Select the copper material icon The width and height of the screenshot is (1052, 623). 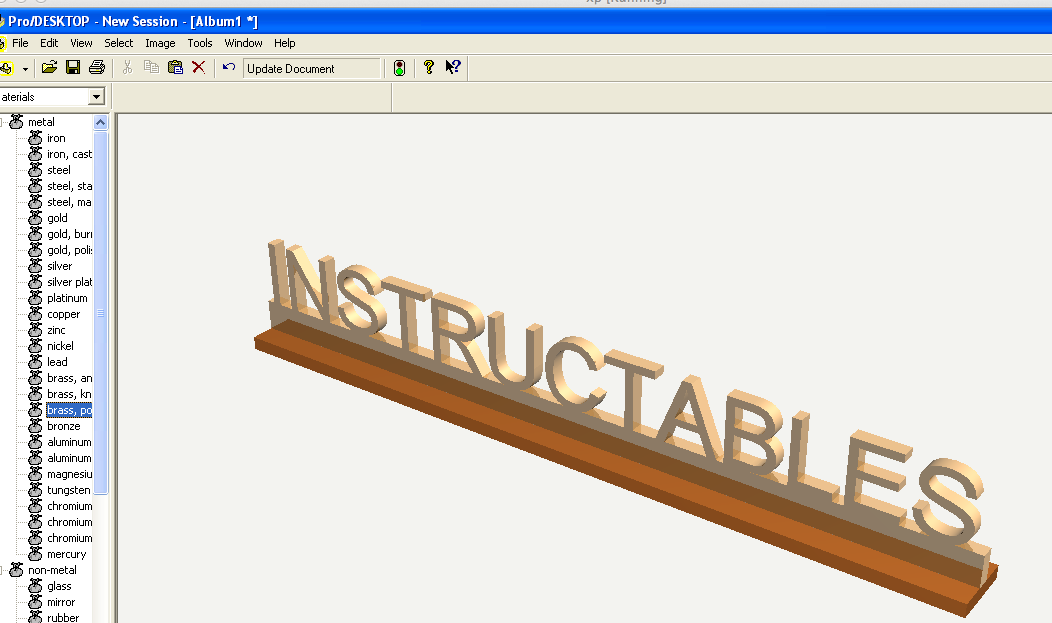pos(36,315)
